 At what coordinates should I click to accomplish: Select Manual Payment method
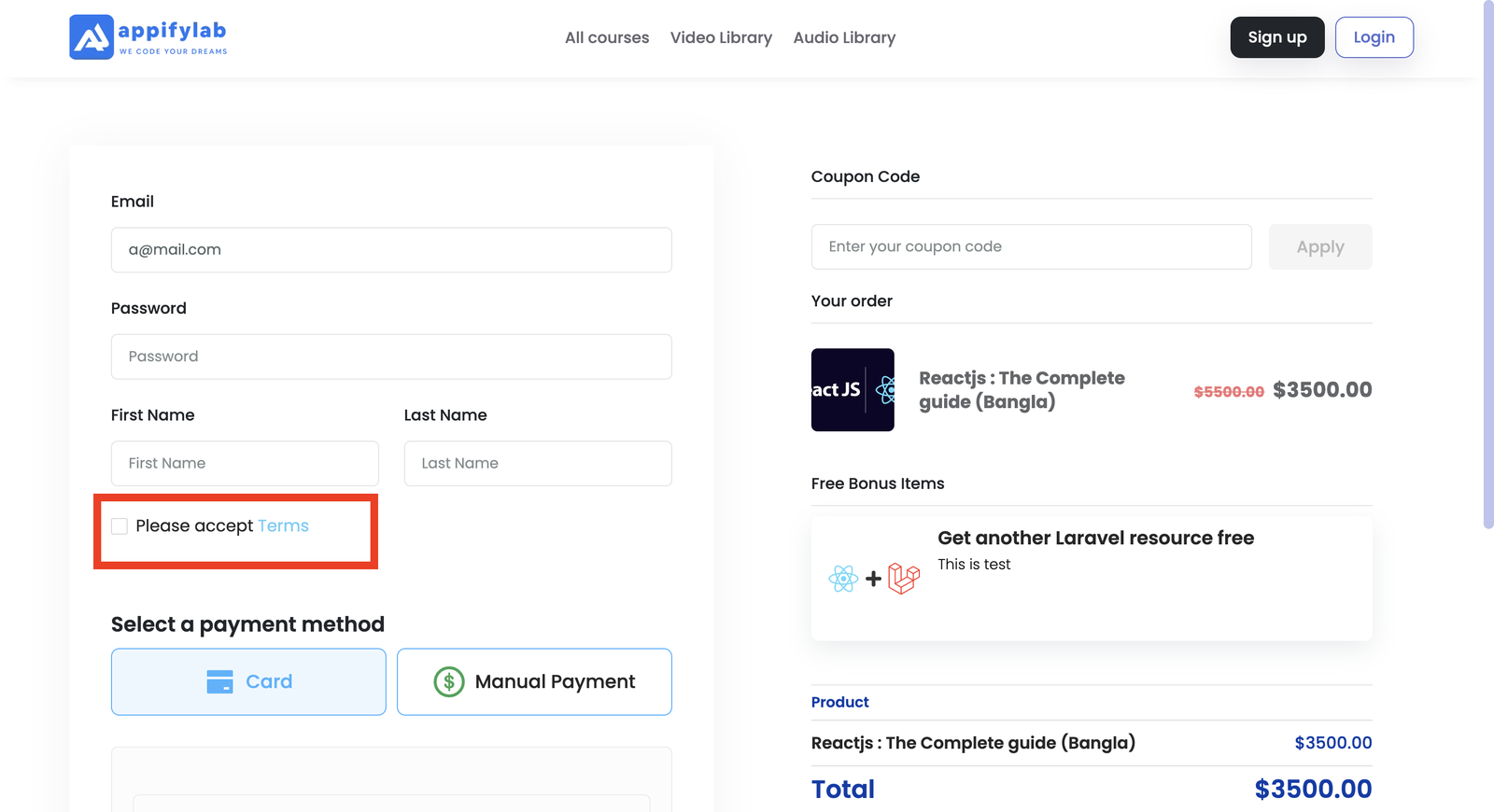(x=534, y=682)
